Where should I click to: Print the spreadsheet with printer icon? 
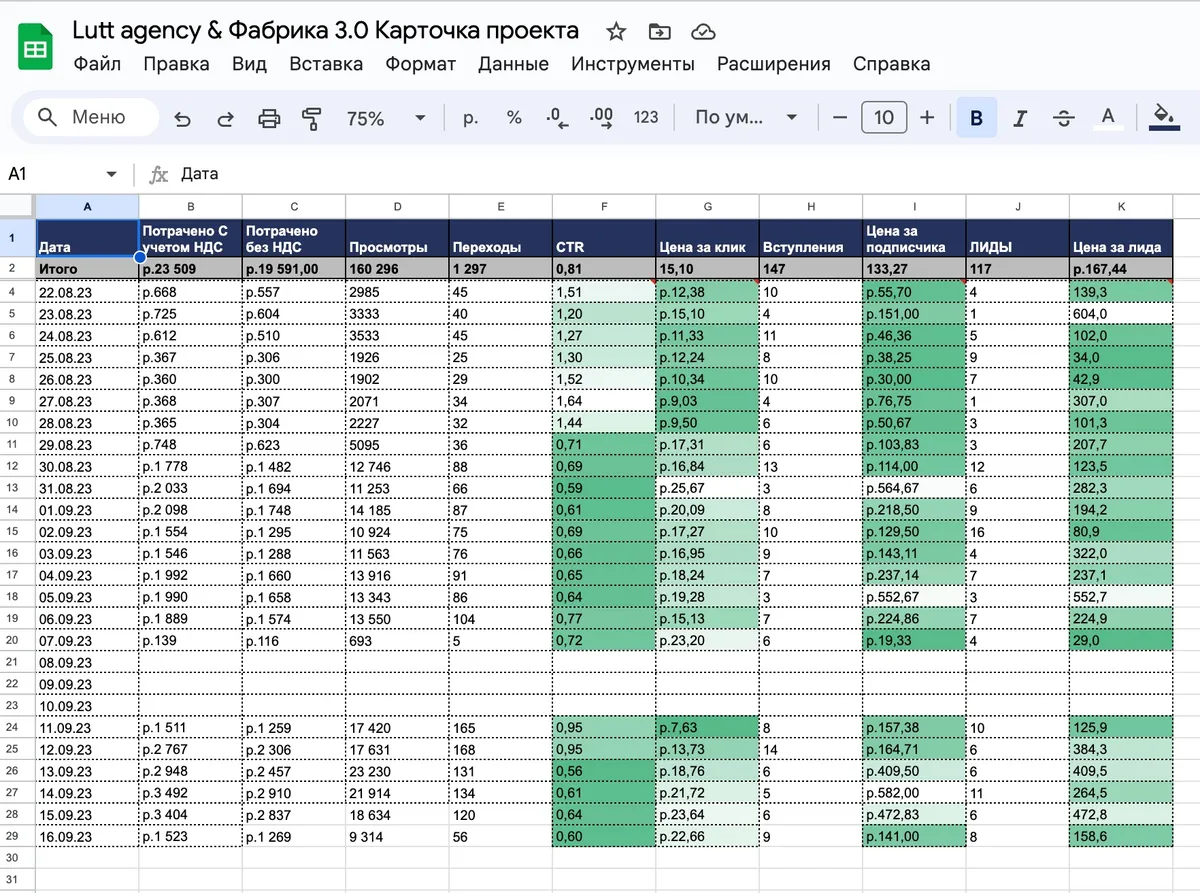coord(270,118)
